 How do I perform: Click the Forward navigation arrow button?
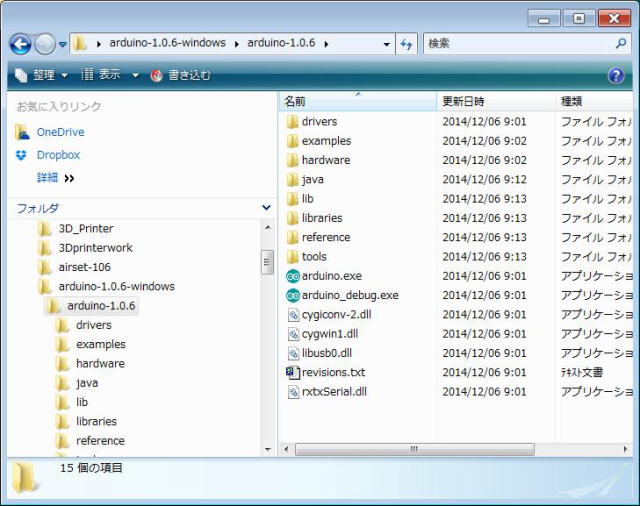pyautogui.click(x=44, y=44)
